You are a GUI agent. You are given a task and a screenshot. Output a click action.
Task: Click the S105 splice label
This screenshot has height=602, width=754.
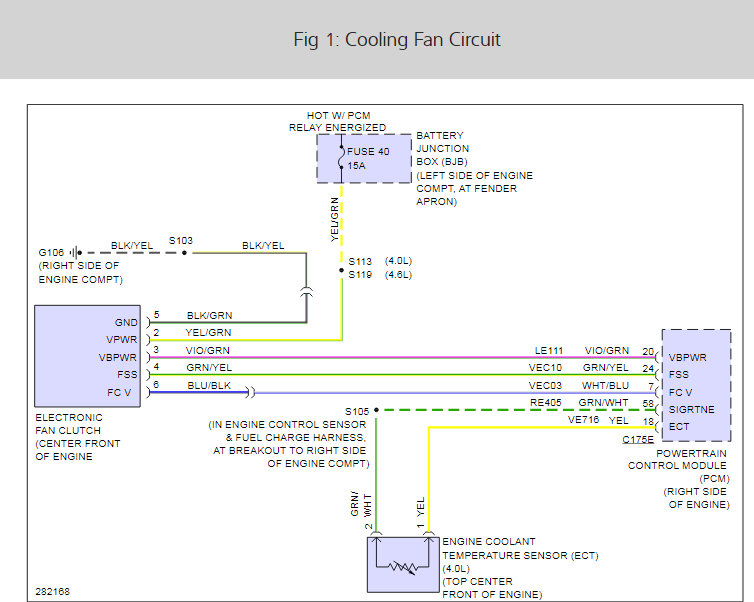point(357,412)
